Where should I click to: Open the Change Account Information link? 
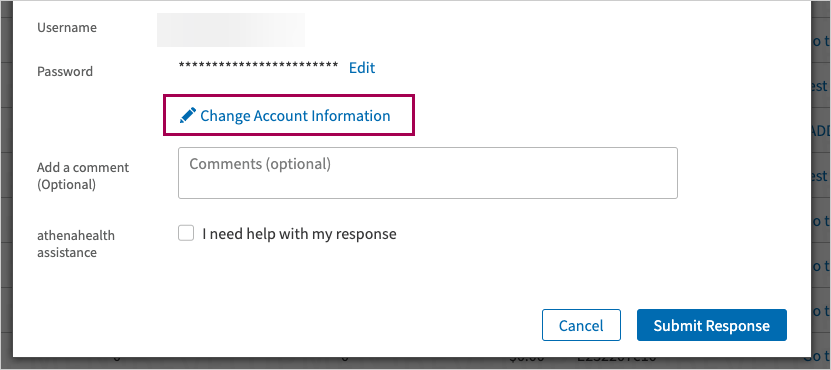[295, 116]
